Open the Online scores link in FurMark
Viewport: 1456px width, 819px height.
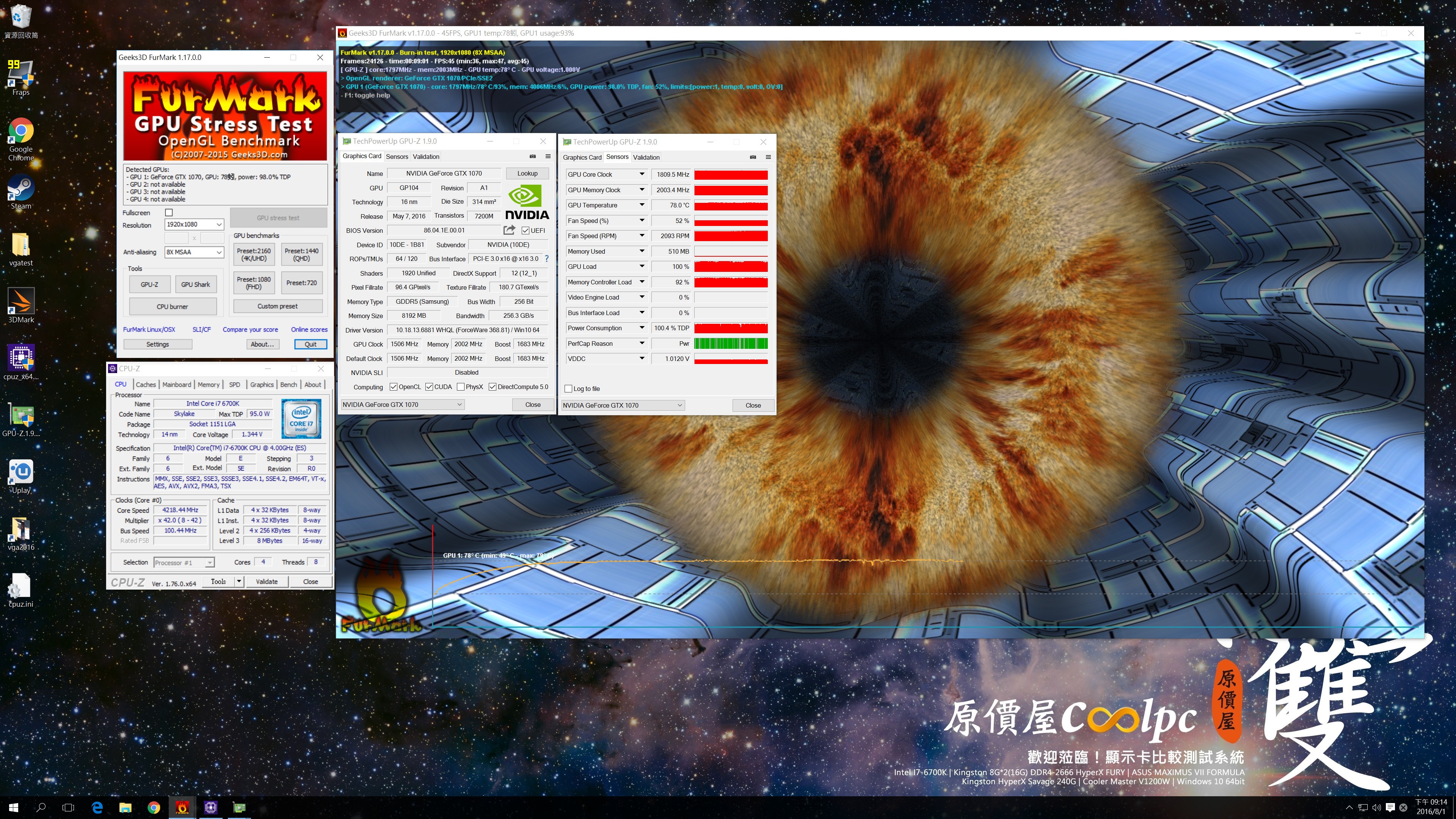tap(309, 329)
